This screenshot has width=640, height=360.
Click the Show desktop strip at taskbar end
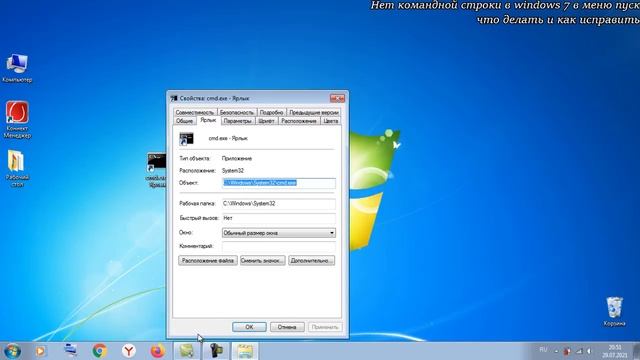pyautogui.click(x=636, y=351)
